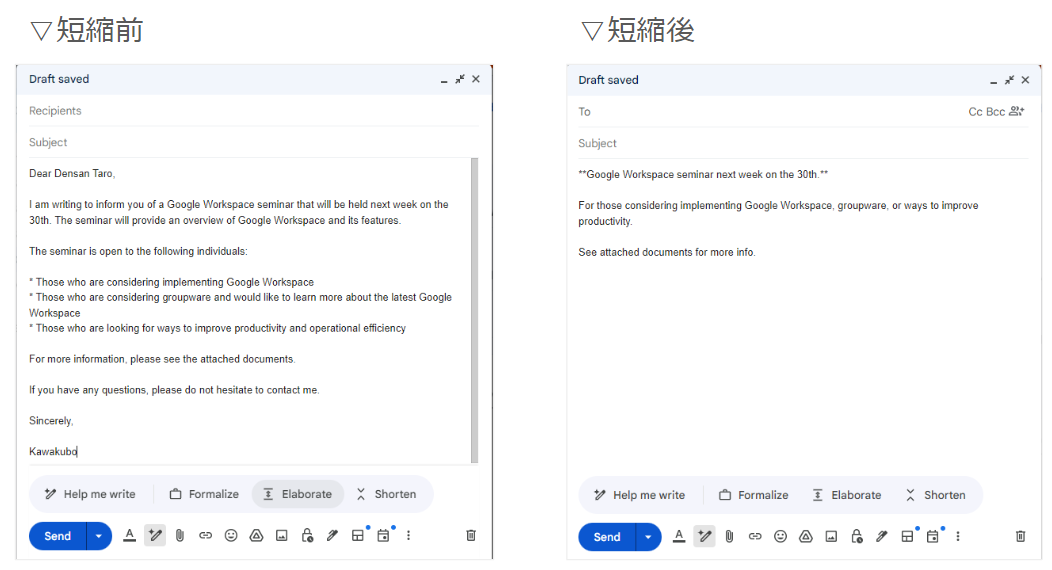Minimize the right compose window
The width and height of the screenshot is (1052, 570).
[x=993, y=81]
